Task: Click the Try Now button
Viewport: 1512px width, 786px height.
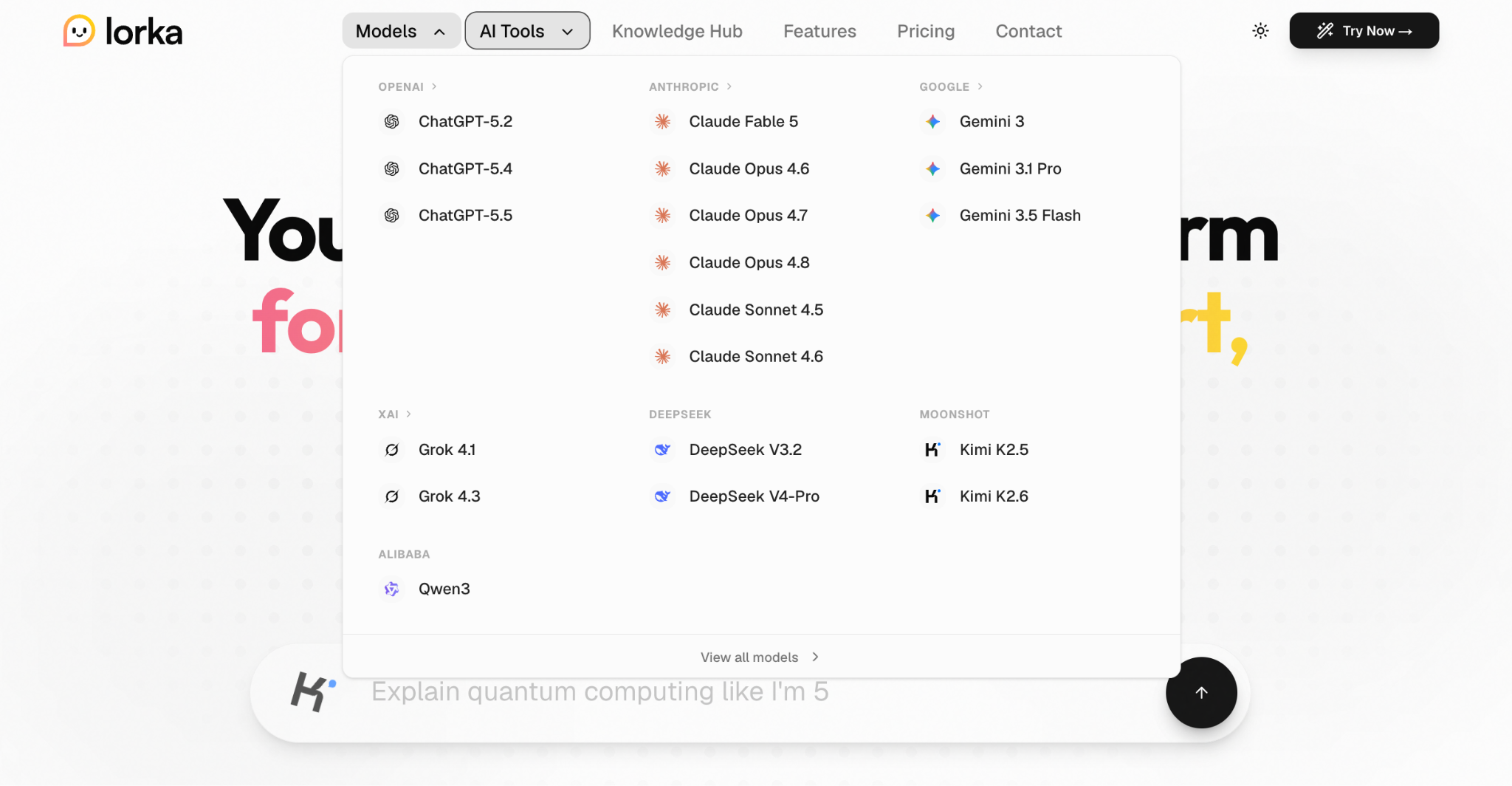Action: 1364,30
